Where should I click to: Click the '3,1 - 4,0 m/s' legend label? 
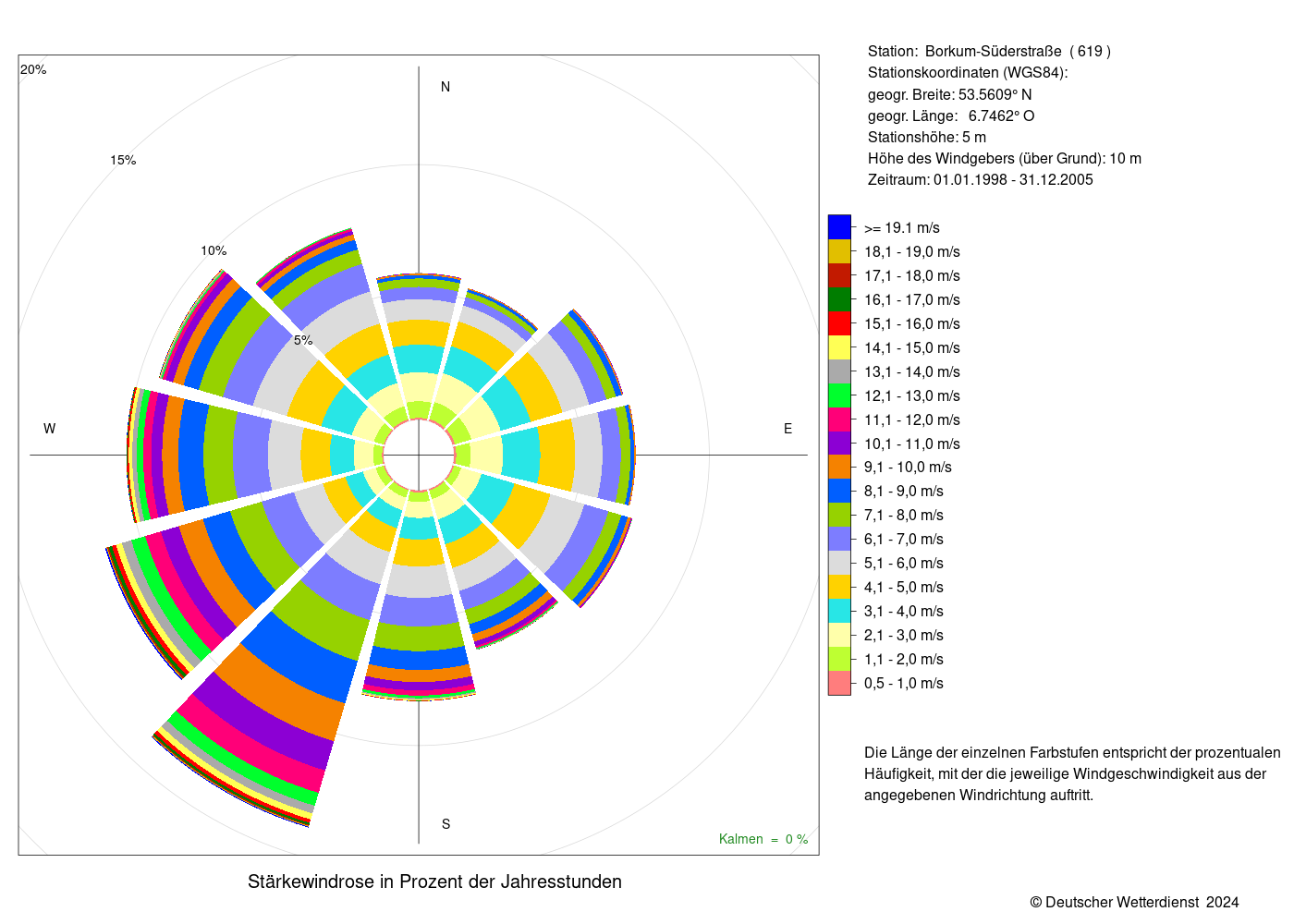pyautogui.click(x=904, y=612)
